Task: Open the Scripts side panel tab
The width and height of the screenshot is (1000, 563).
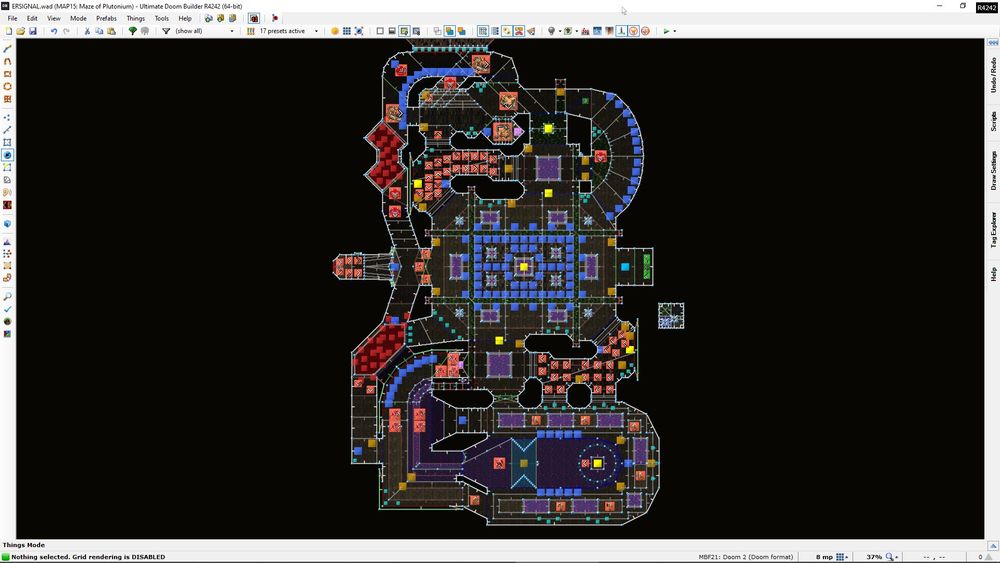Action: tap(993, 121)
